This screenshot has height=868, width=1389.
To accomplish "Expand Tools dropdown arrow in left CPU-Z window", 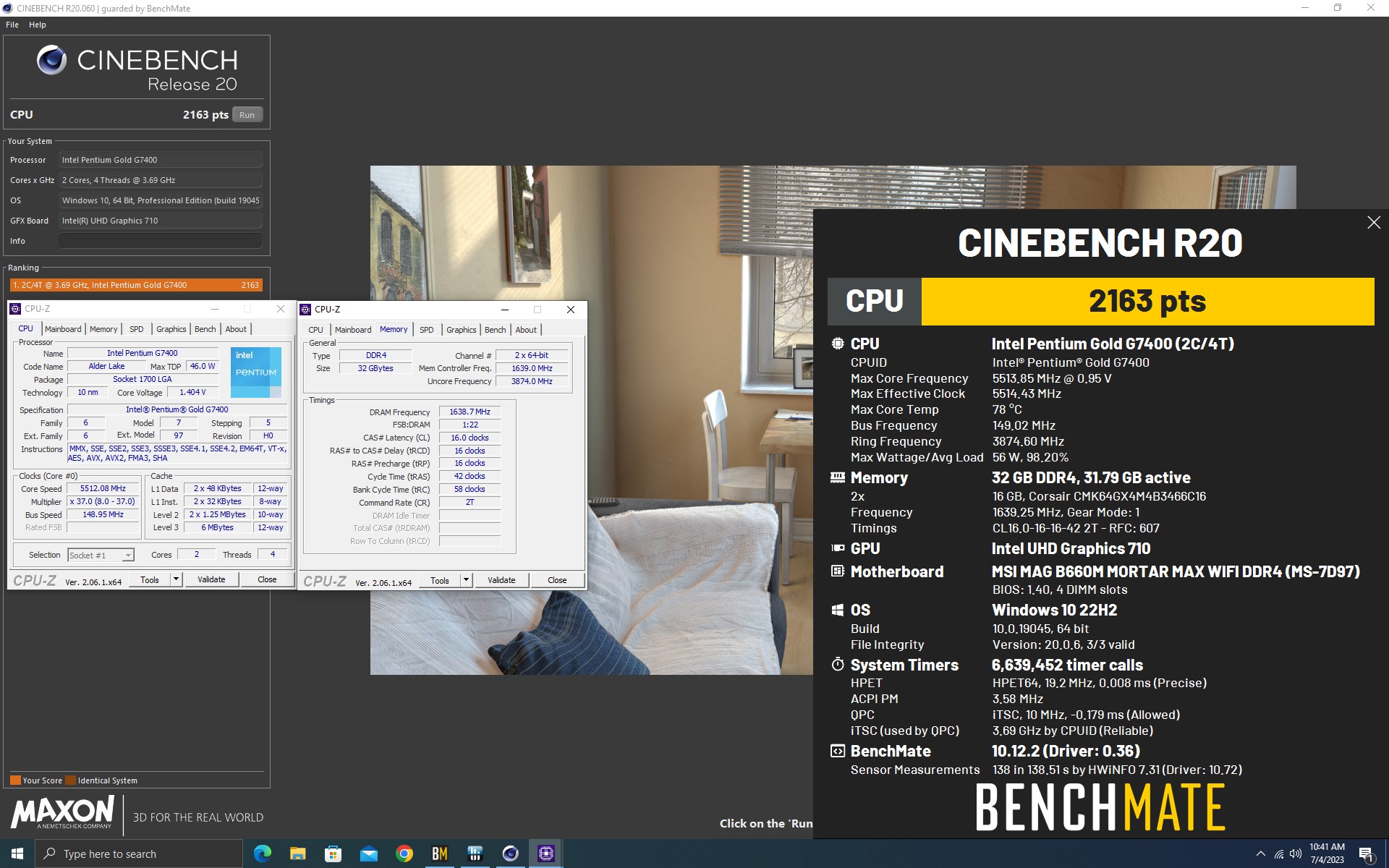I will point(175,579).
